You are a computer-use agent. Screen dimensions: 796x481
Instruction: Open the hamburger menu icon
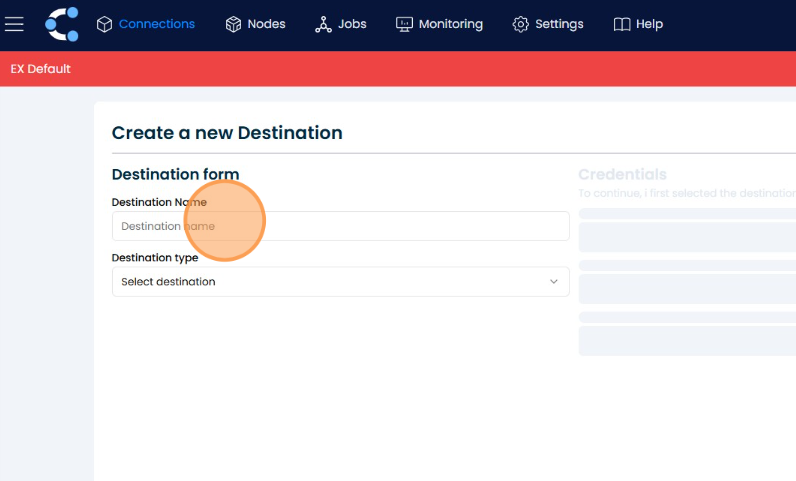tap(14, 24)
